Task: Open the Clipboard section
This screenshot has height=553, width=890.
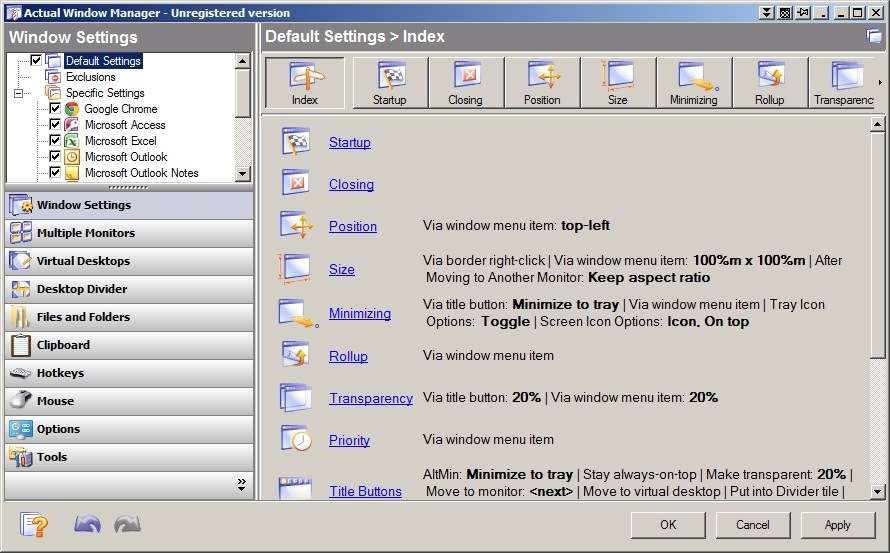Action: pyautogui.click(x=129, y=345)
